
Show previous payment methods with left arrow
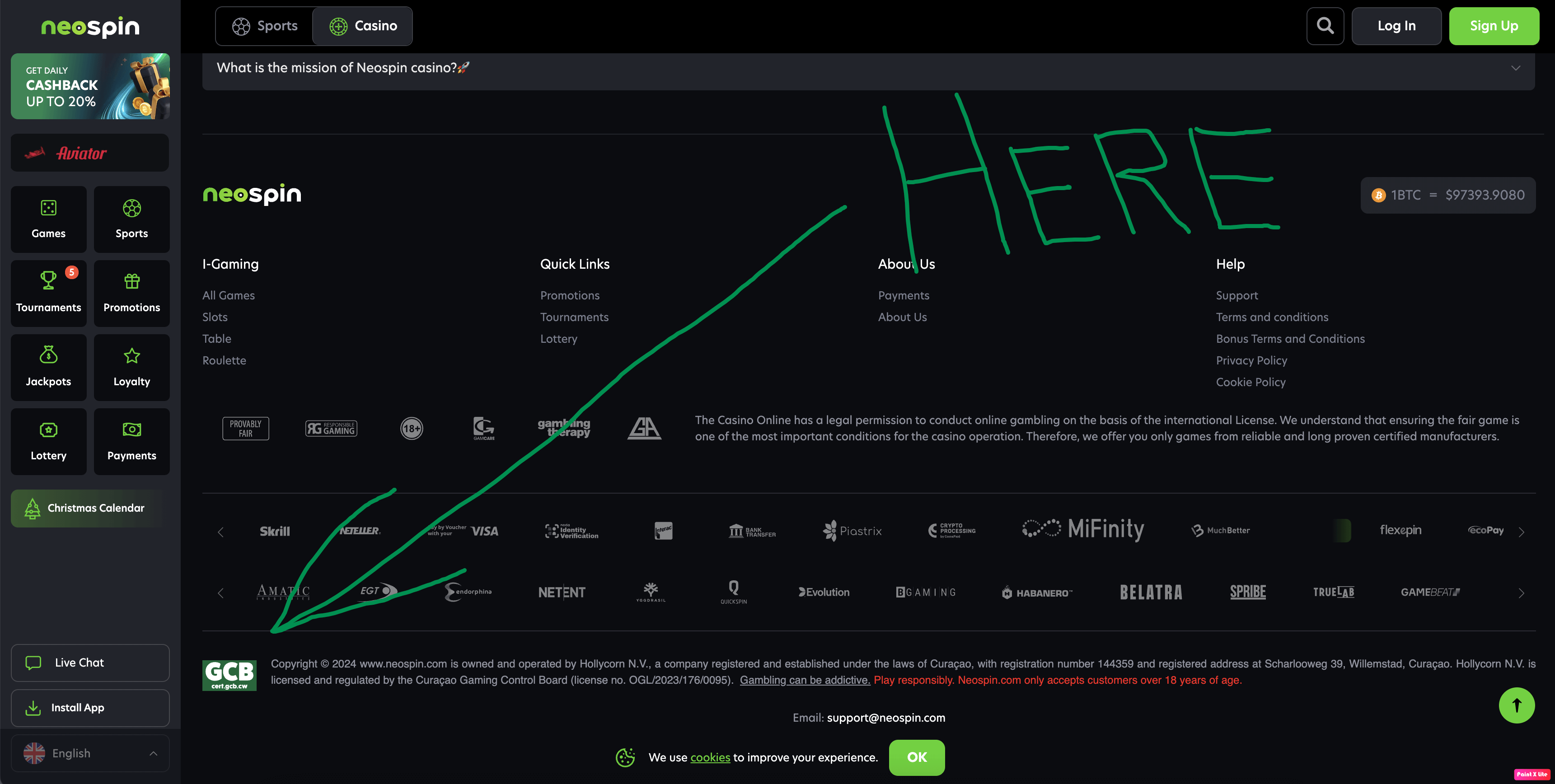221,532
